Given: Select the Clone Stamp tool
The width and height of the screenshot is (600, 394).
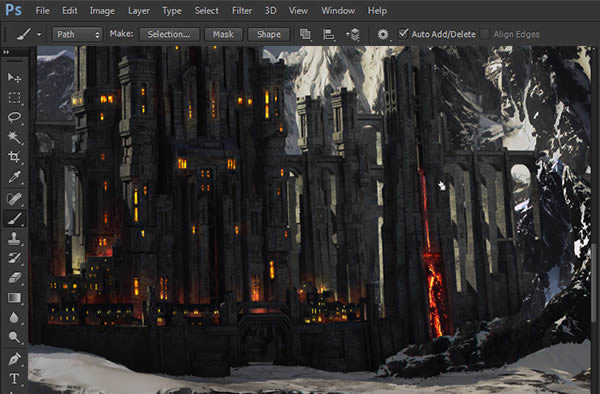Looking at the screenshot, I should click(14, 238).
